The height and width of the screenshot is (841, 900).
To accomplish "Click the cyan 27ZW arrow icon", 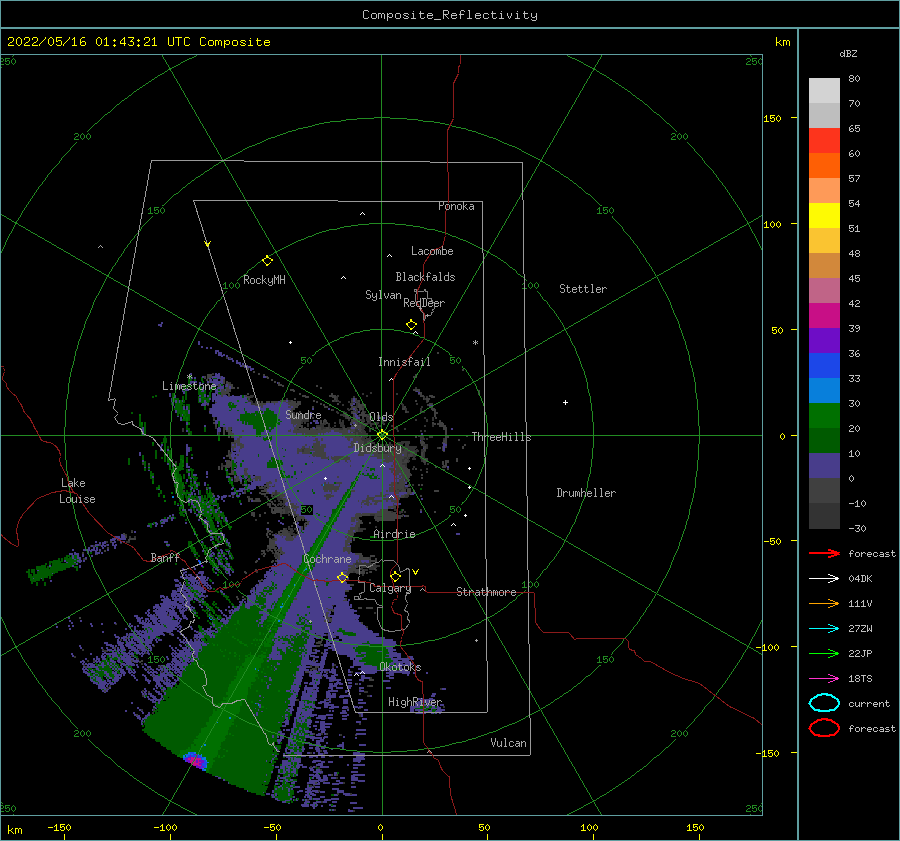I will pyautogui.click(x=824, y=629).
